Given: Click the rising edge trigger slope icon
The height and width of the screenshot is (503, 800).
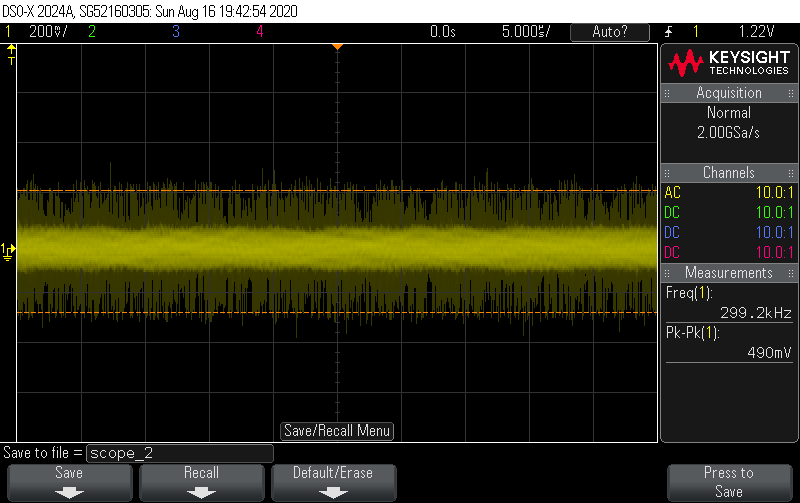Looking at the screenshot, I should point(668,32).
